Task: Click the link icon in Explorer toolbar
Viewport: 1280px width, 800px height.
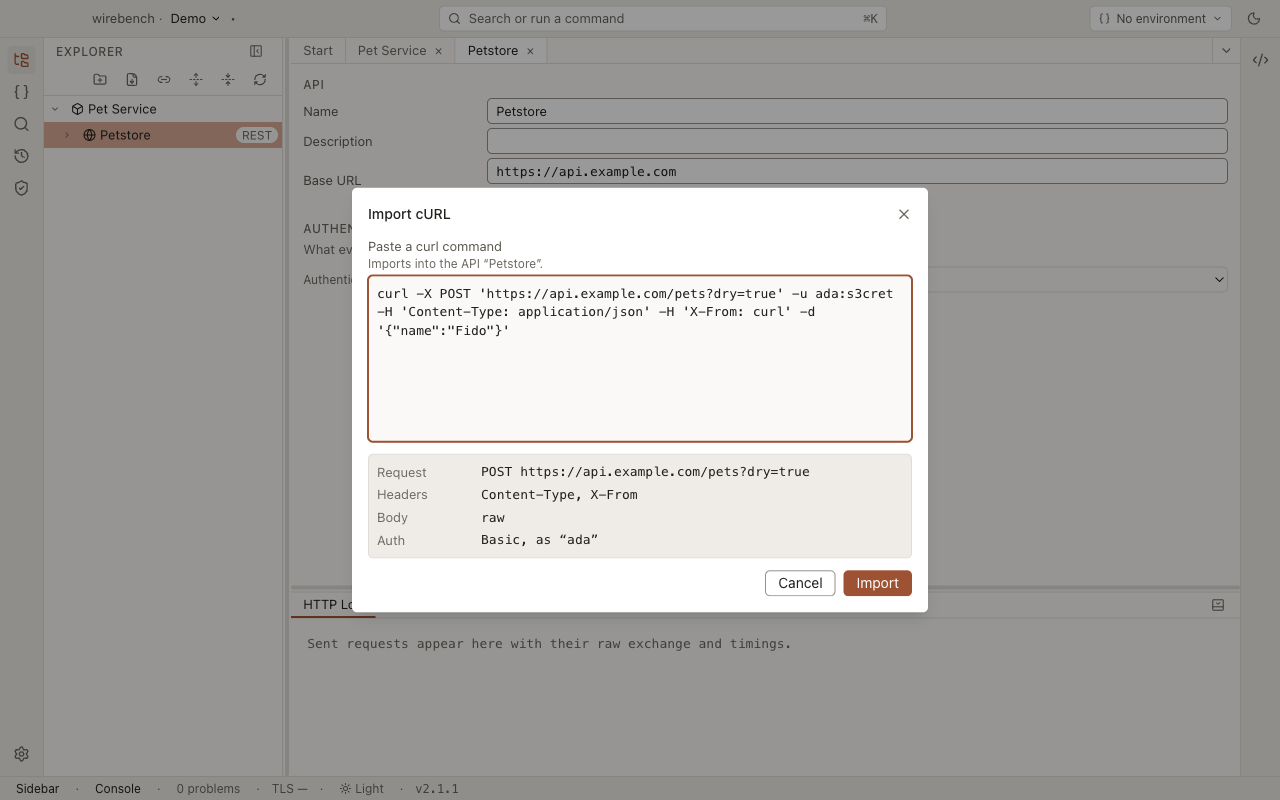Action: (164, 79)
